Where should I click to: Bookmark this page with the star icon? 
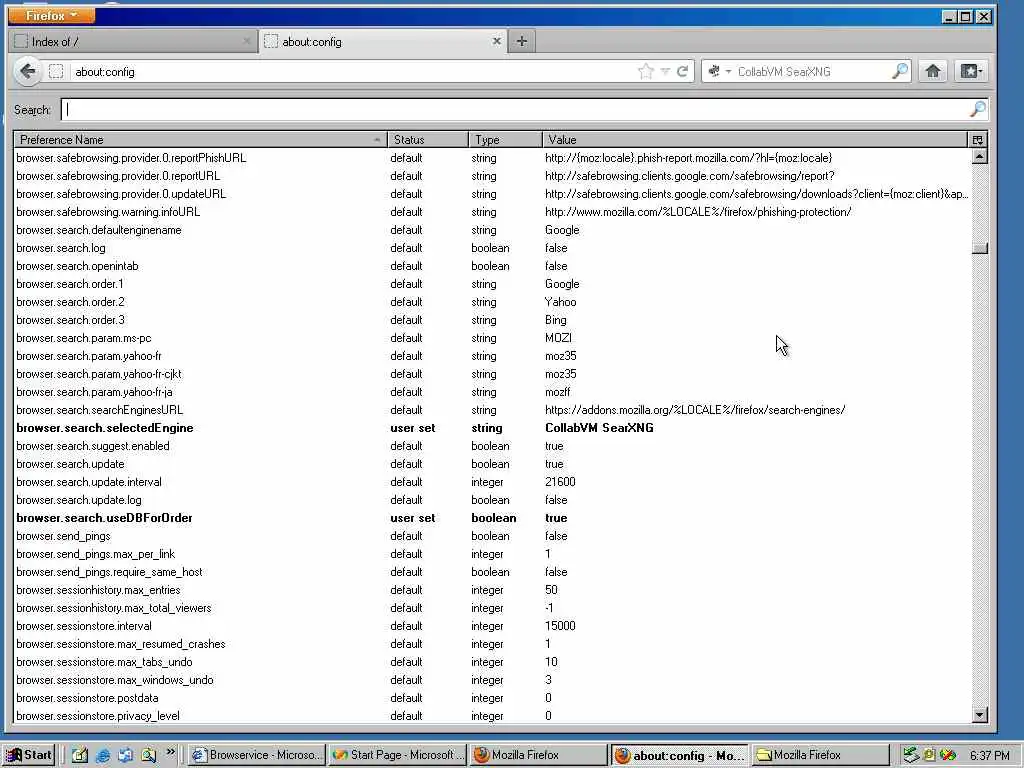pyautogui.click(x=646, y=71)
